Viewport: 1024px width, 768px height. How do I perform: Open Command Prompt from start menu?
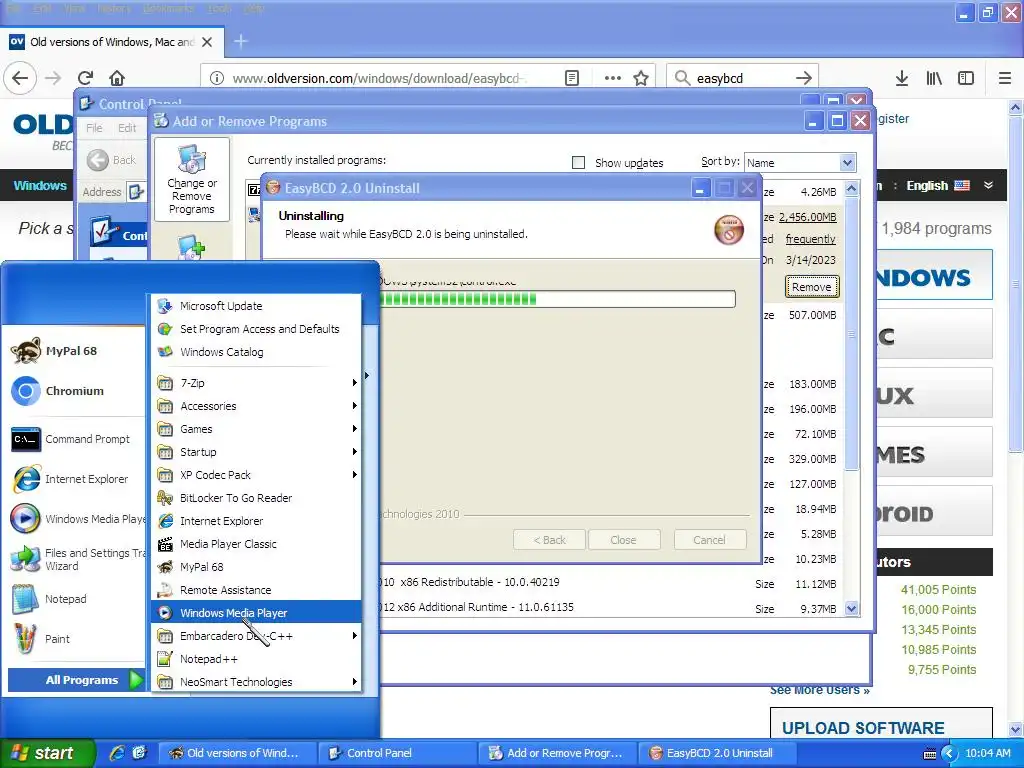click(x=71, y=440)
